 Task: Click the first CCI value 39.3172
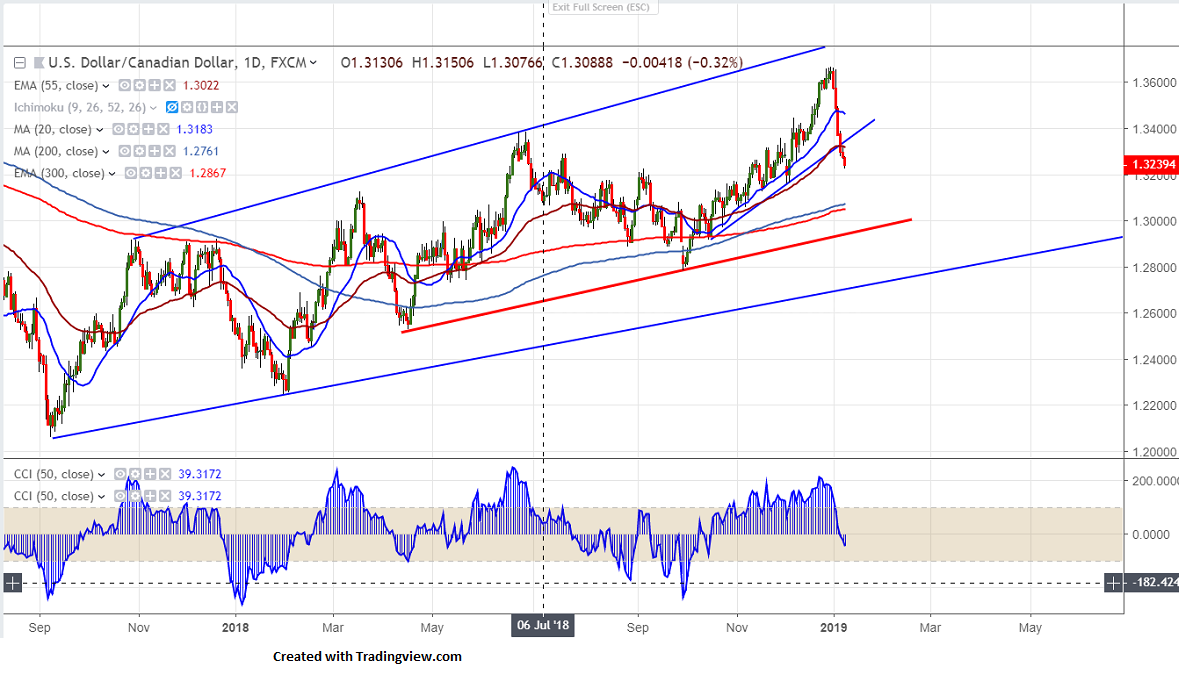point(199,475)
